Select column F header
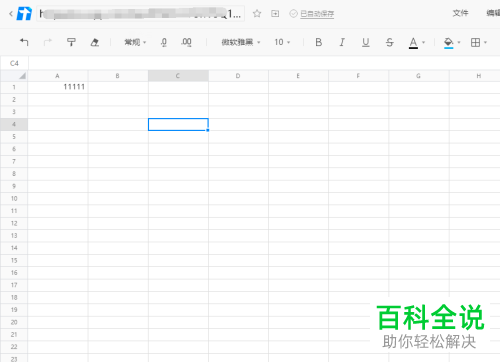This screenshot has width=500, height=362. (358, 76)
